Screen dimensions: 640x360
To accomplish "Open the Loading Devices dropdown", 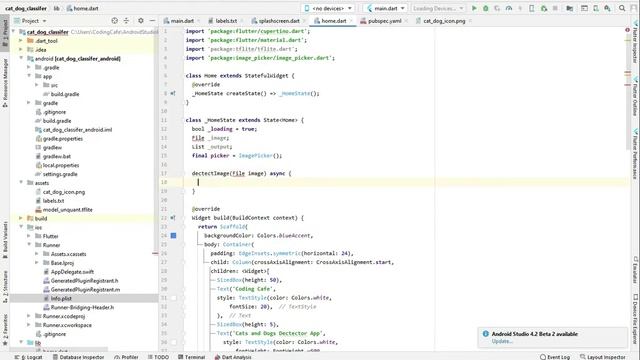I will 438,8.
